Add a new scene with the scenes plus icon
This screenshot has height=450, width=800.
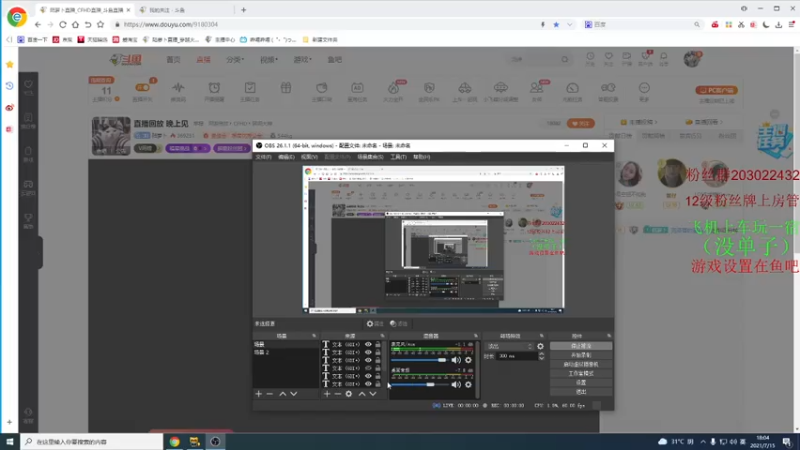point(259,394)
